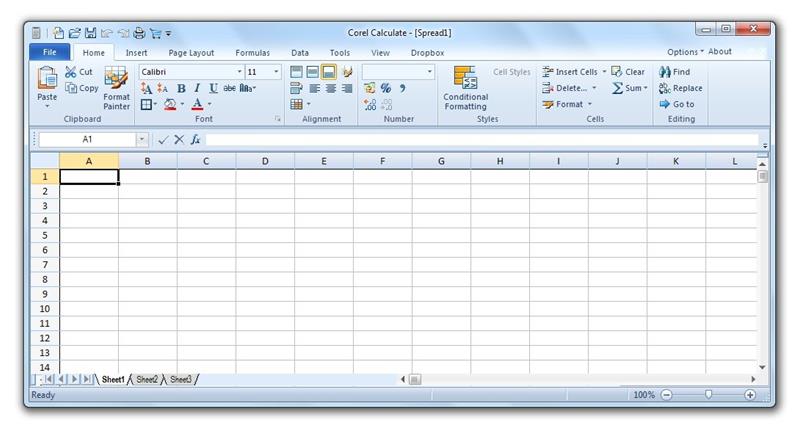This screenshot has width=800, height=436.
Task: Click the Find binoculars icon
Action: pos(665,72)
